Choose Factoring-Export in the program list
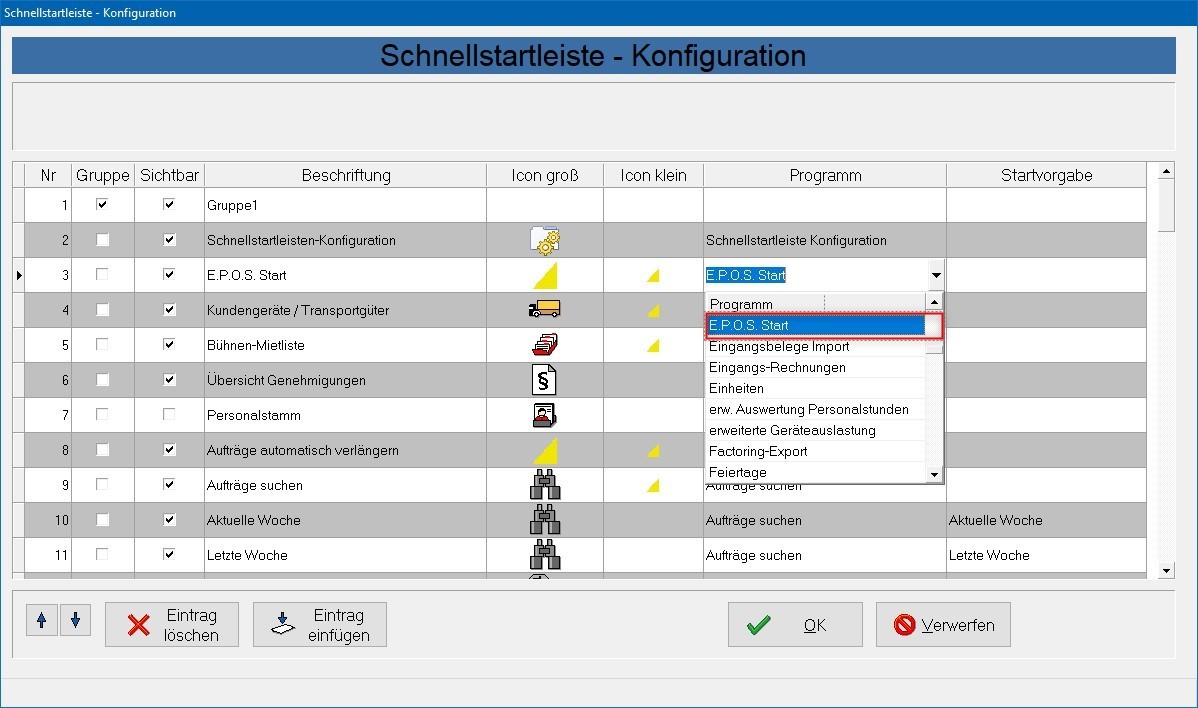 coord(758,451)
